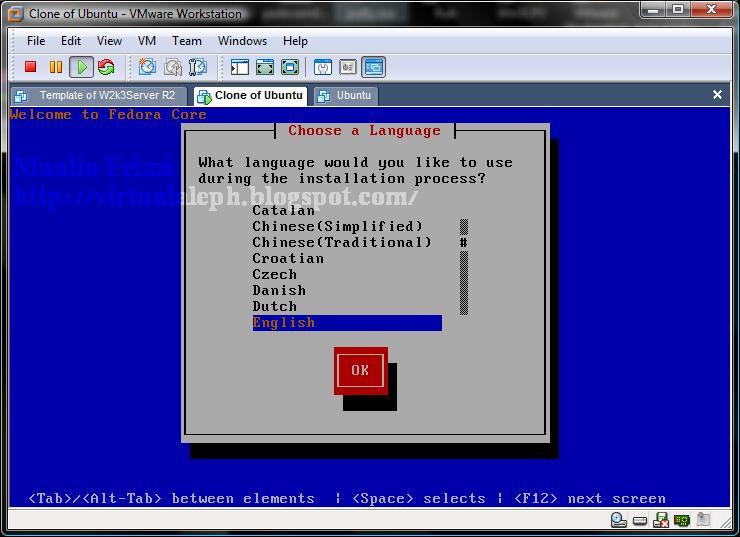Open the VM menu
The width and height of the screenshot is (740, 537).
click(x=147, y=41)
